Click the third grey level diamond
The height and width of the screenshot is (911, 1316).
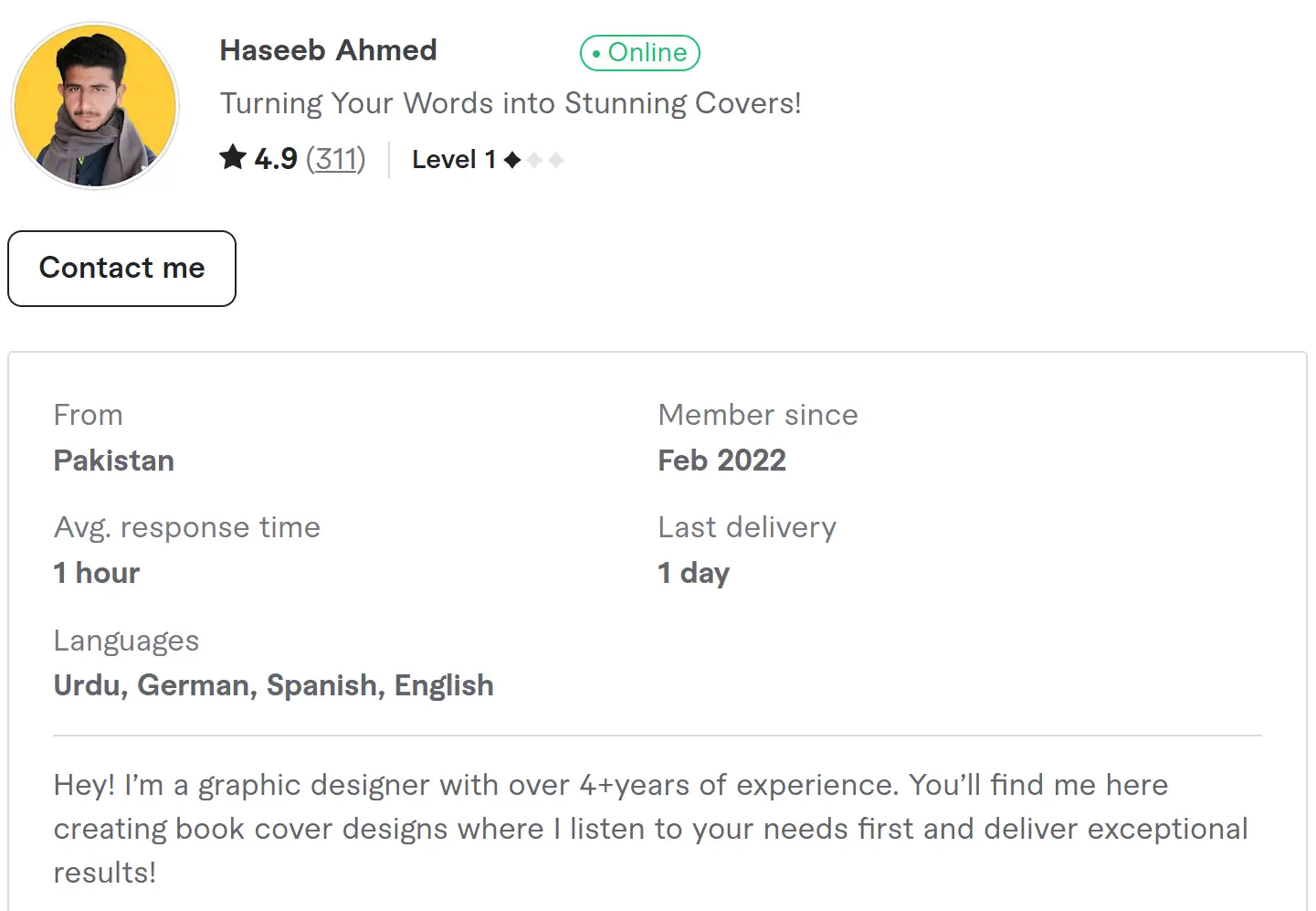pos(556,160)
